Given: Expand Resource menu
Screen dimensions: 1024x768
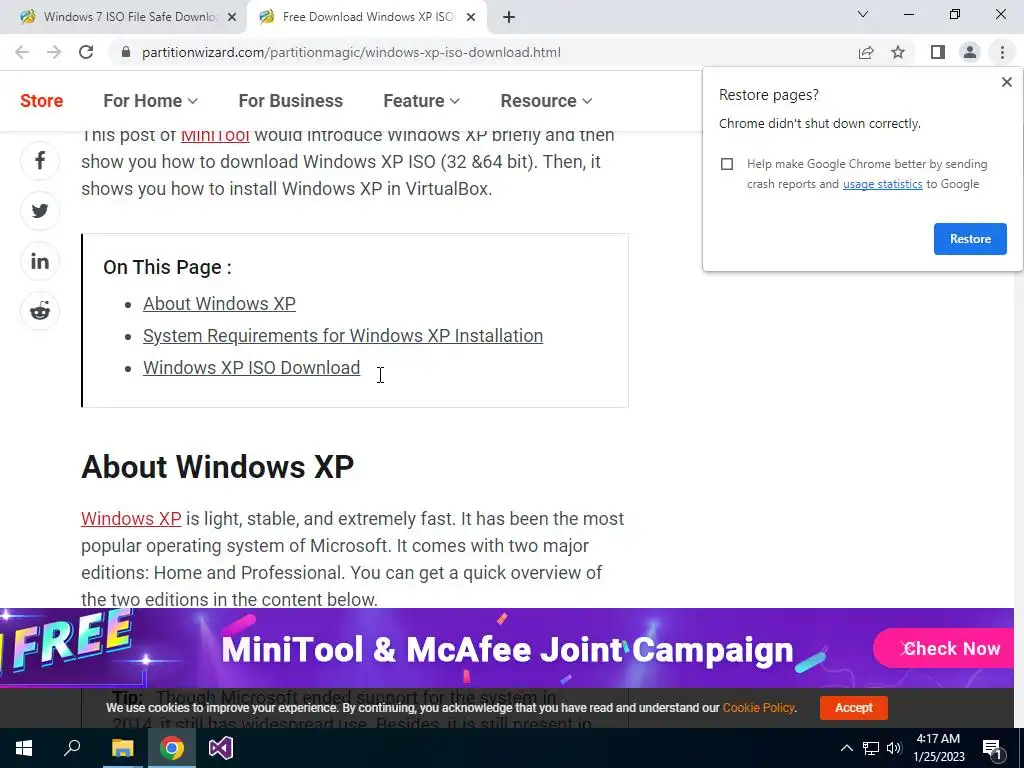Looking at the screenshot, I should pyautogui.click(x=546, y=101).
